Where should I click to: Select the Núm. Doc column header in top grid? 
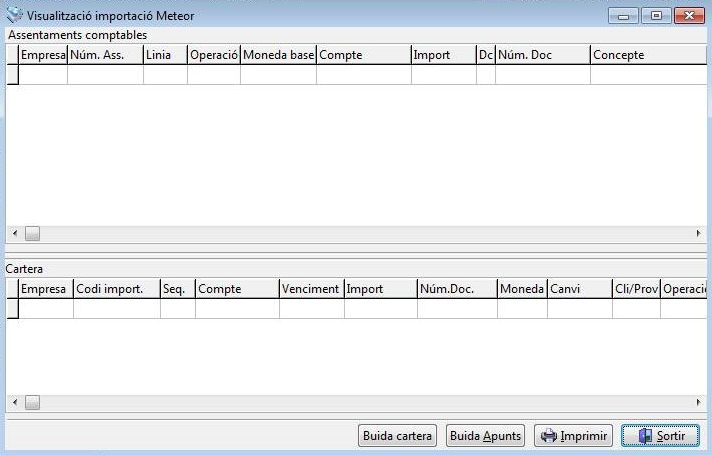point(543,55)
